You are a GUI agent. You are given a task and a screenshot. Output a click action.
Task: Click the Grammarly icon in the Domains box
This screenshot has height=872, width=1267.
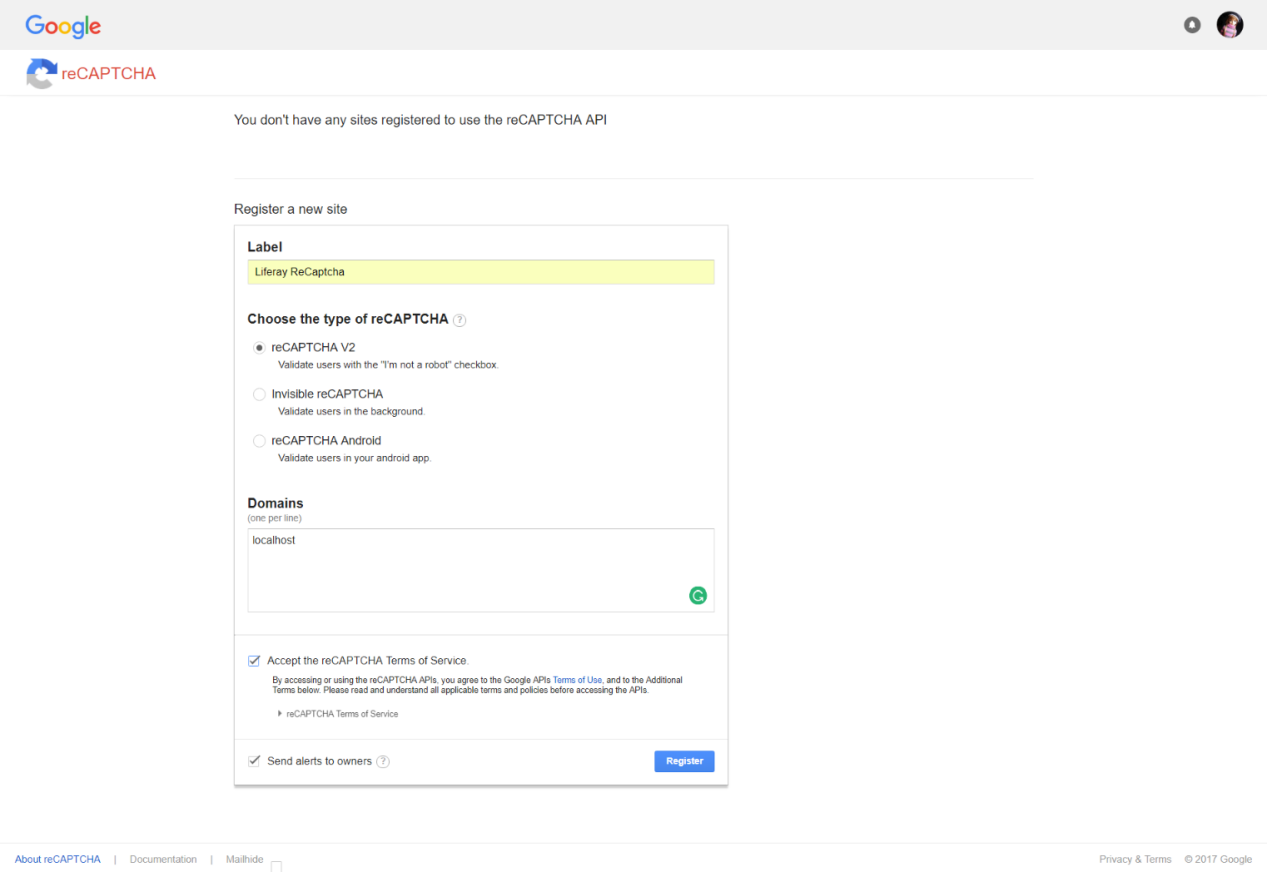click(x=698, y=595)
